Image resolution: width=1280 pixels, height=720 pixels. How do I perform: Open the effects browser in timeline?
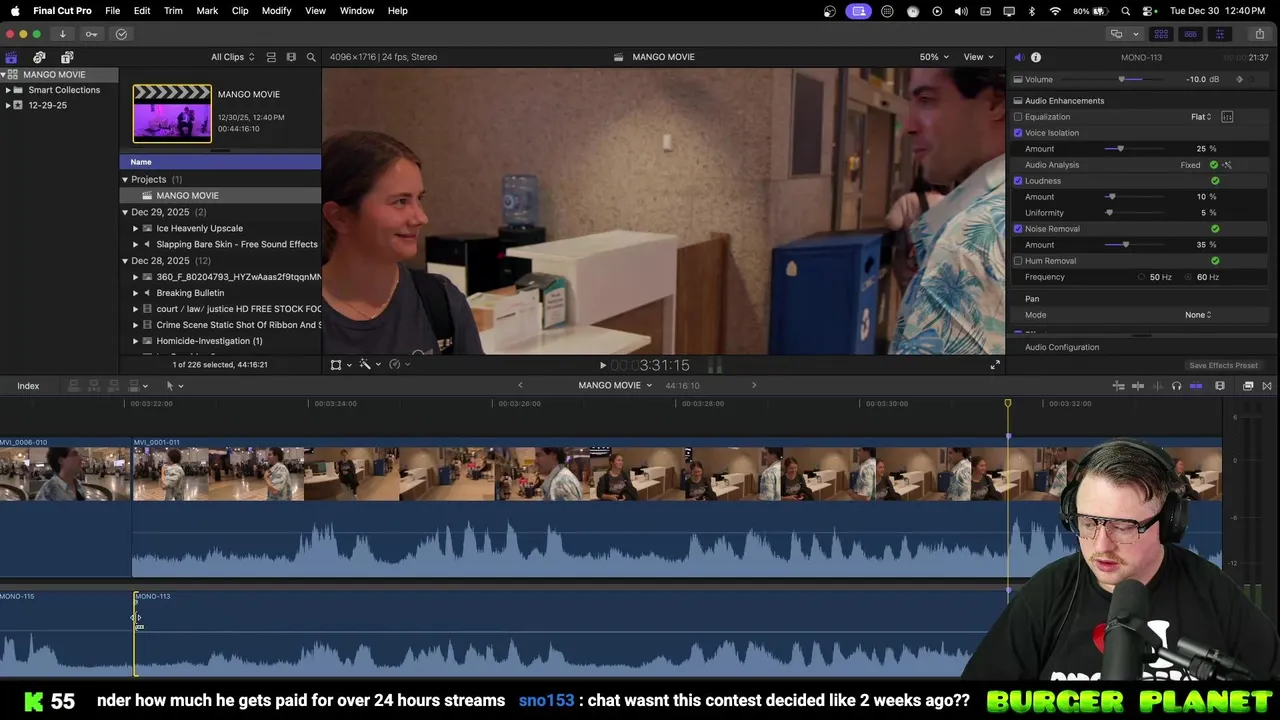(x=1248, y=386)
